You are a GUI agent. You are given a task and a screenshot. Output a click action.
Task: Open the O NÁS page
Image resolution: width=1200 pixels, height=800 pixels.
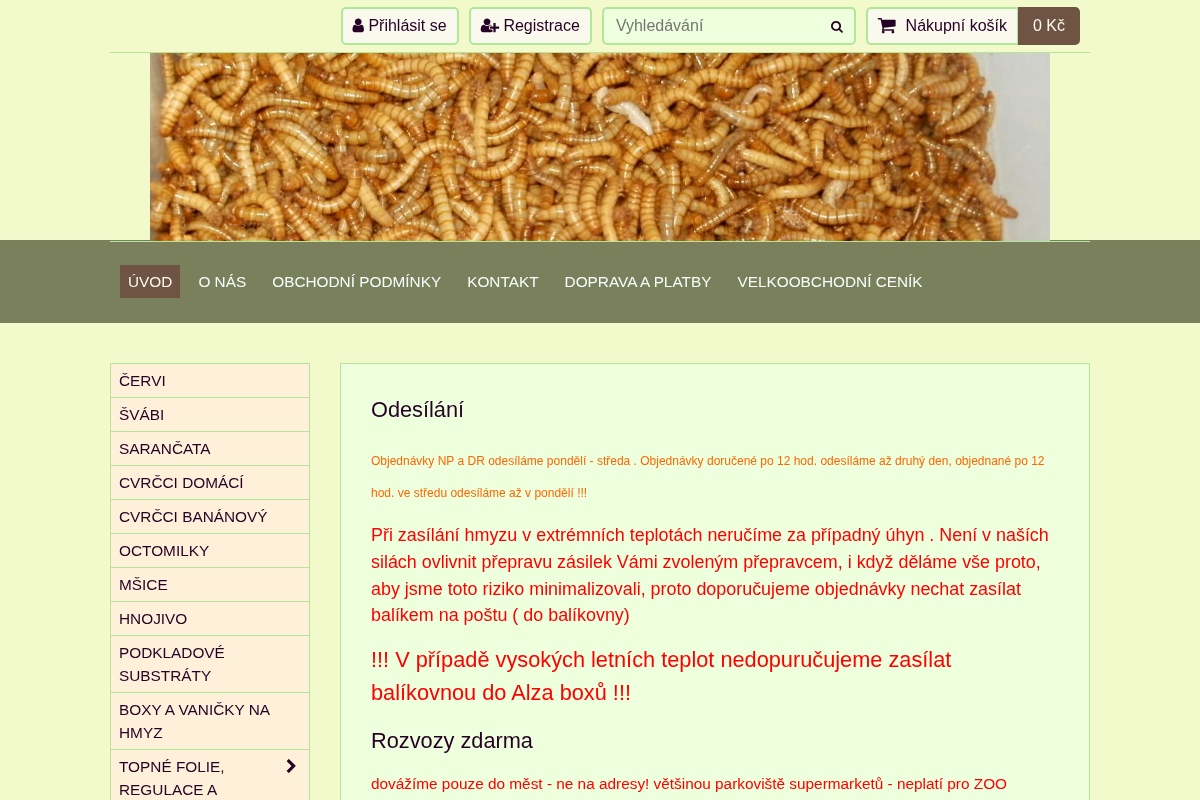pyautogui.click(x=222, y=282)
